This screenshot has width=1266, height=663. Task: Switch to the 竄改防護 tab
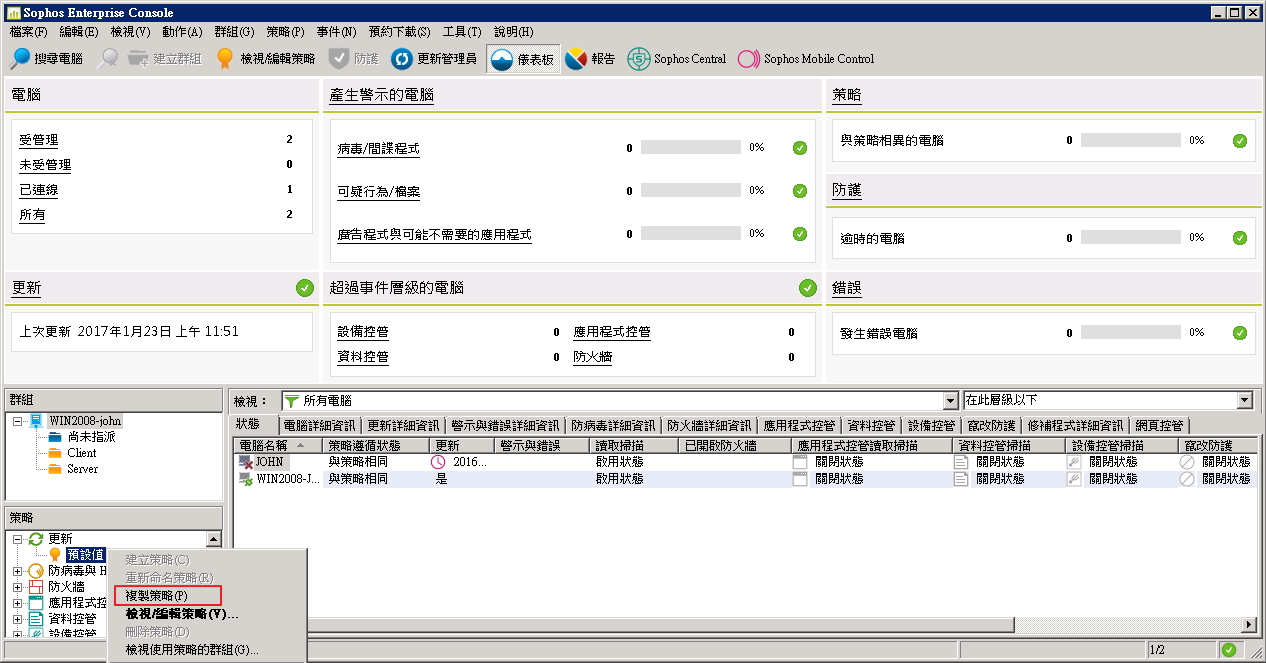992,425
